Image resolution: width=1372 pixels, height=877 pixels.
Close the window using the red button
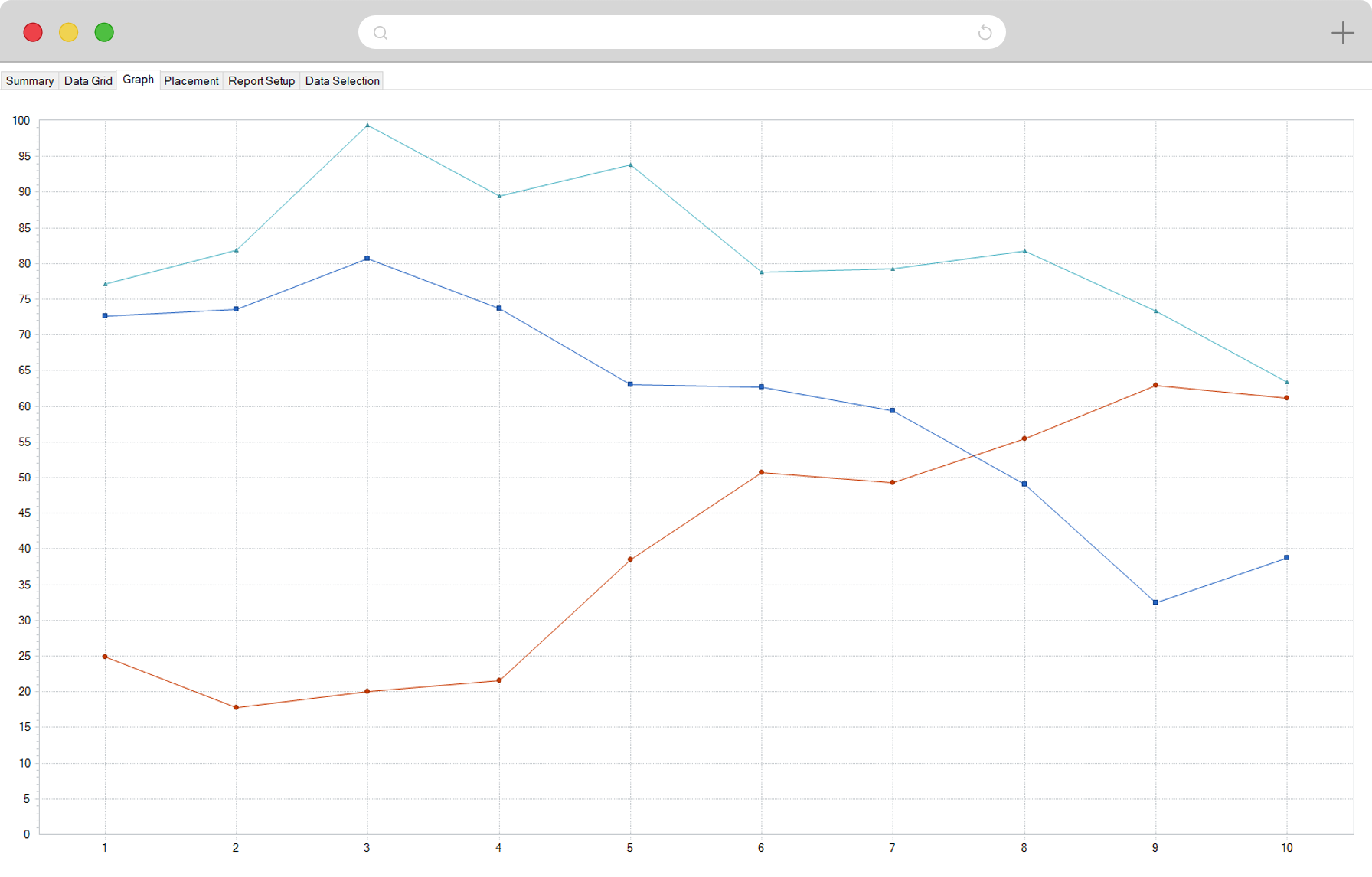click(33, 32)
